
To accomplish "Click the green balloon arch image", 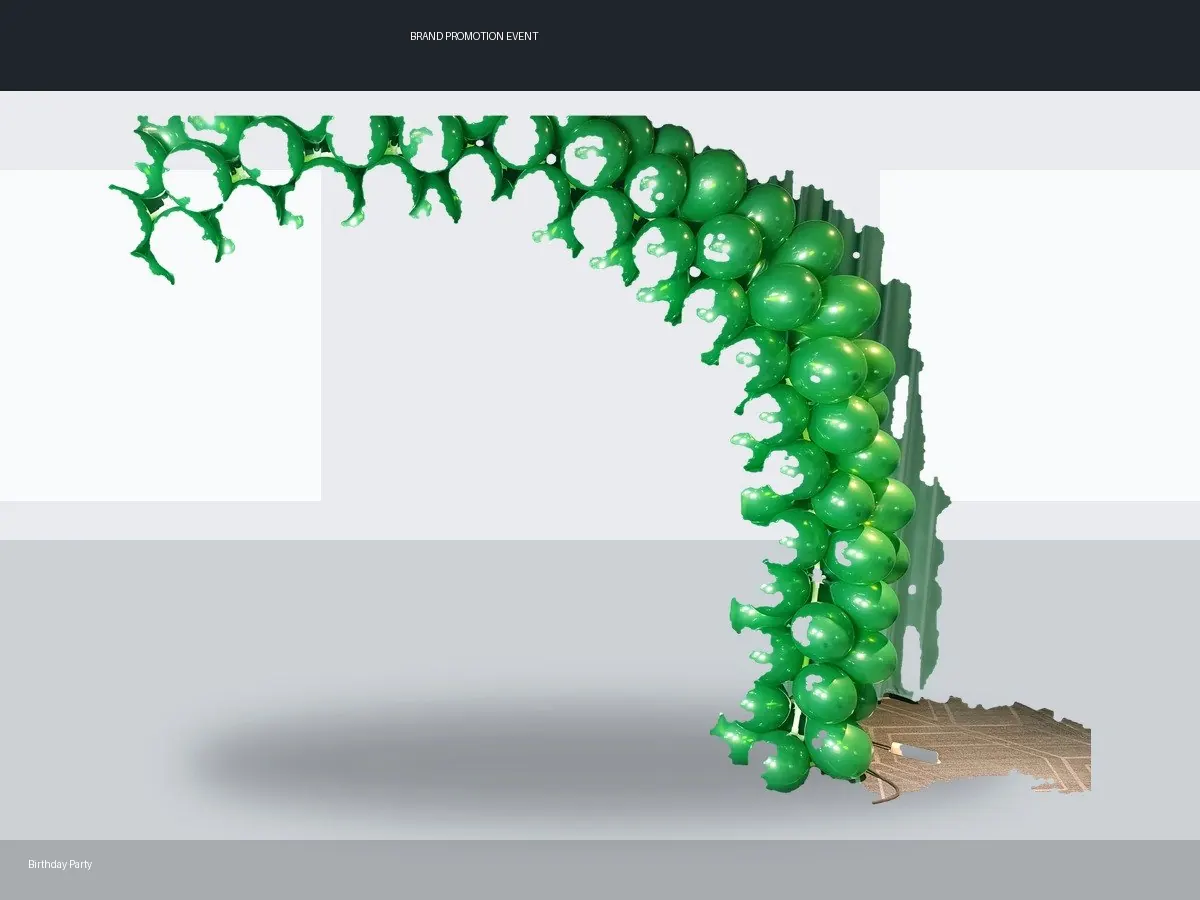I will click(x=600, y=460).
